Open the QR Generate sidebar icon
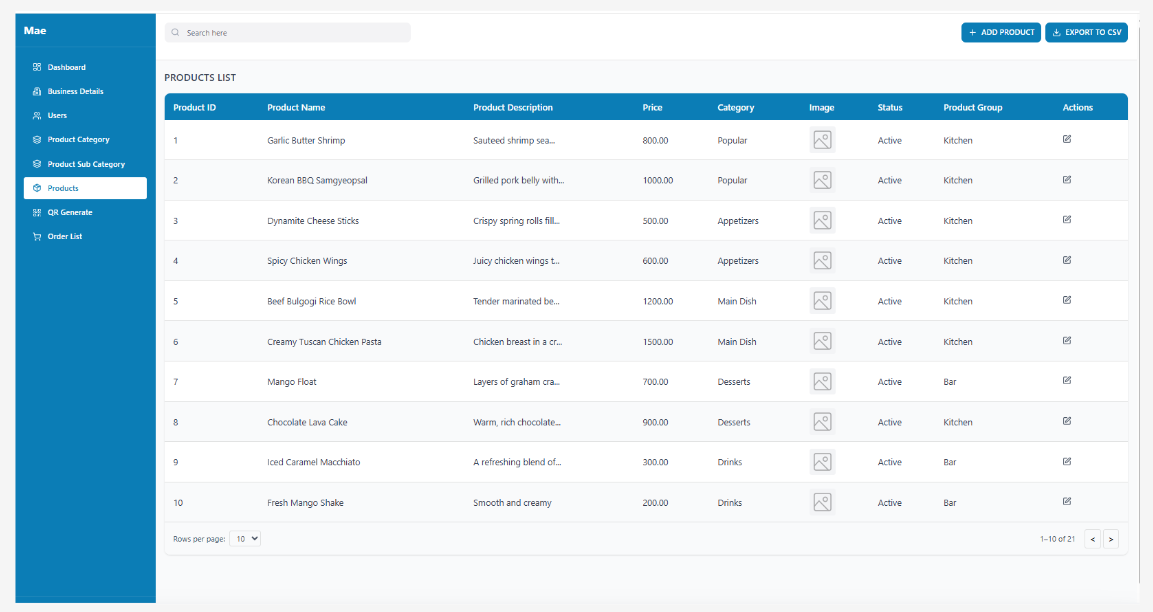1153x612 pixels. tap(38, 212)
